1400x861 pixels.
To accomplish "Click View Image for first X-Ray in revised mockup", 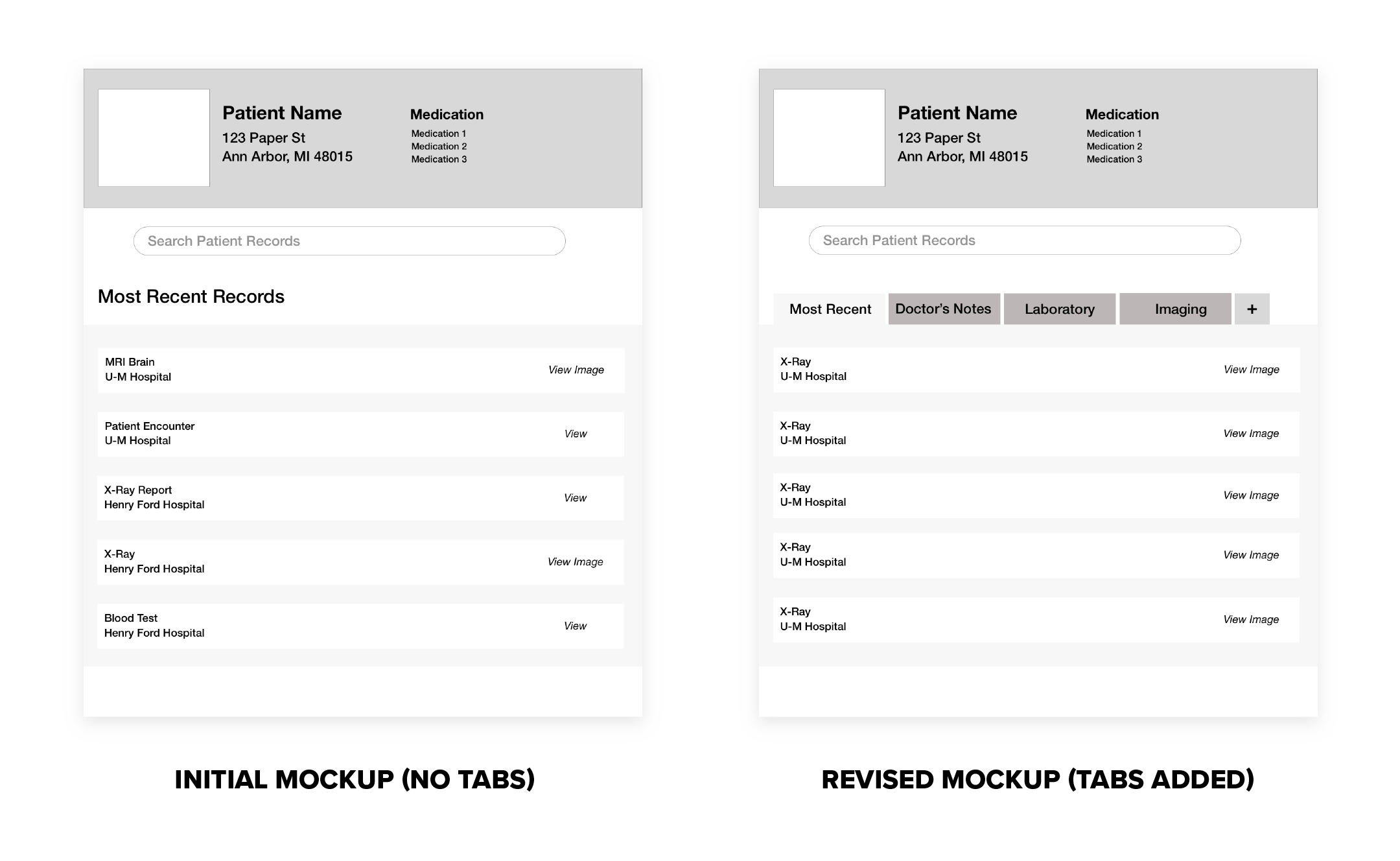I will coord(1253,369).
